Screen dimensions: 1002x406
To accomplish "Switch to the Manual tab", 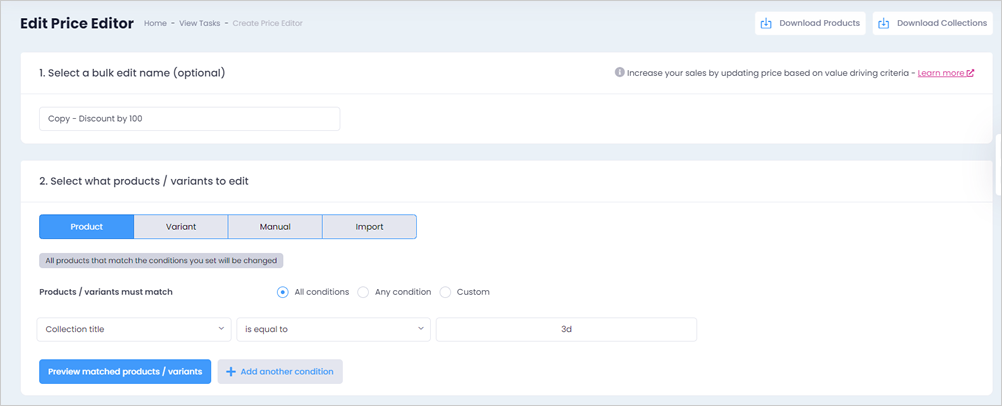I will [x=275, y=226].
